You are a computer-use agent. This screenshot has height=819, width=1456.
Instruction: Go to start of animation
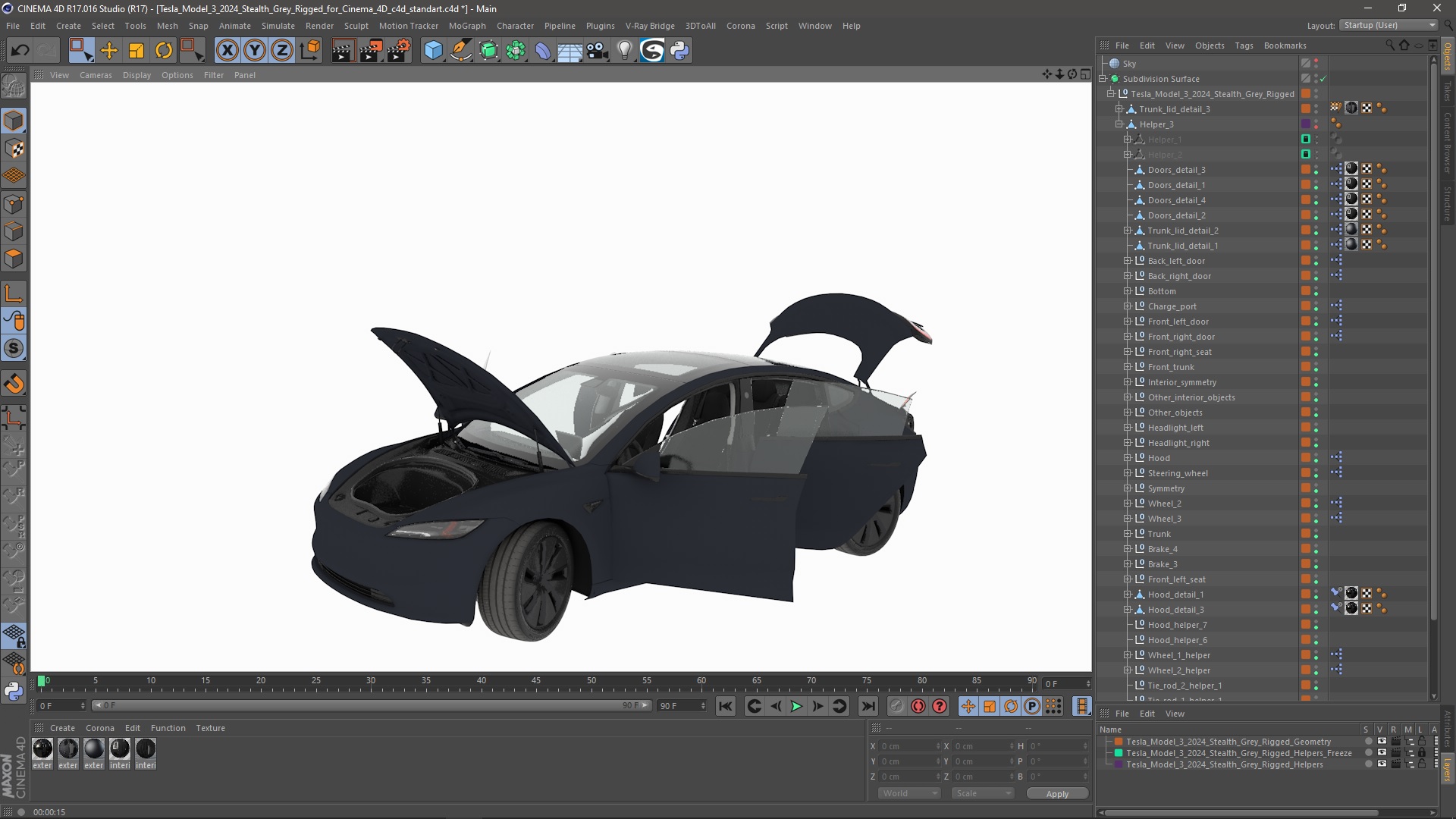[726, 706]
